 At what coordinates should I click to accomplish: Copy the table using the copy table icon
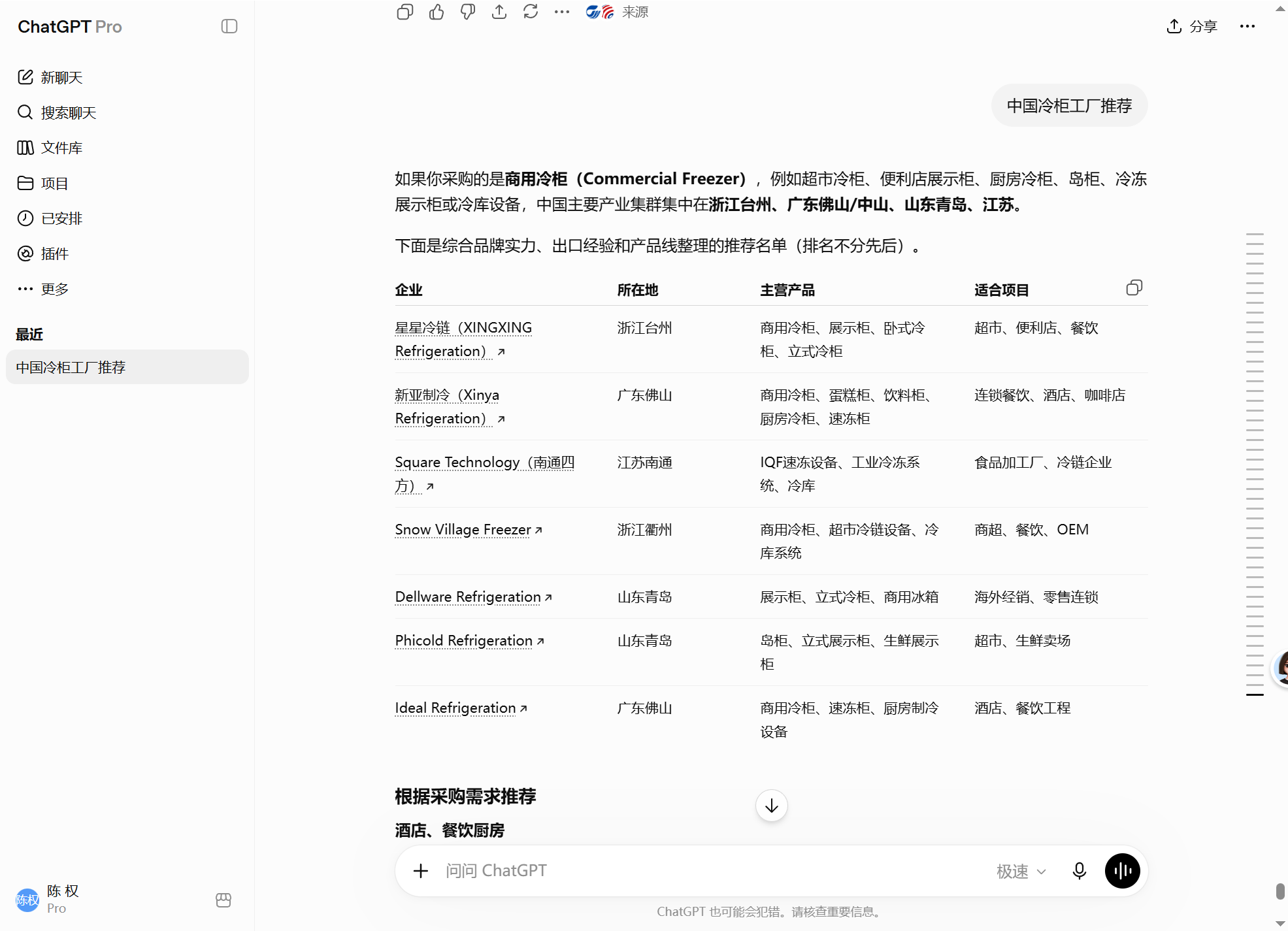[x=1134, y=288]
